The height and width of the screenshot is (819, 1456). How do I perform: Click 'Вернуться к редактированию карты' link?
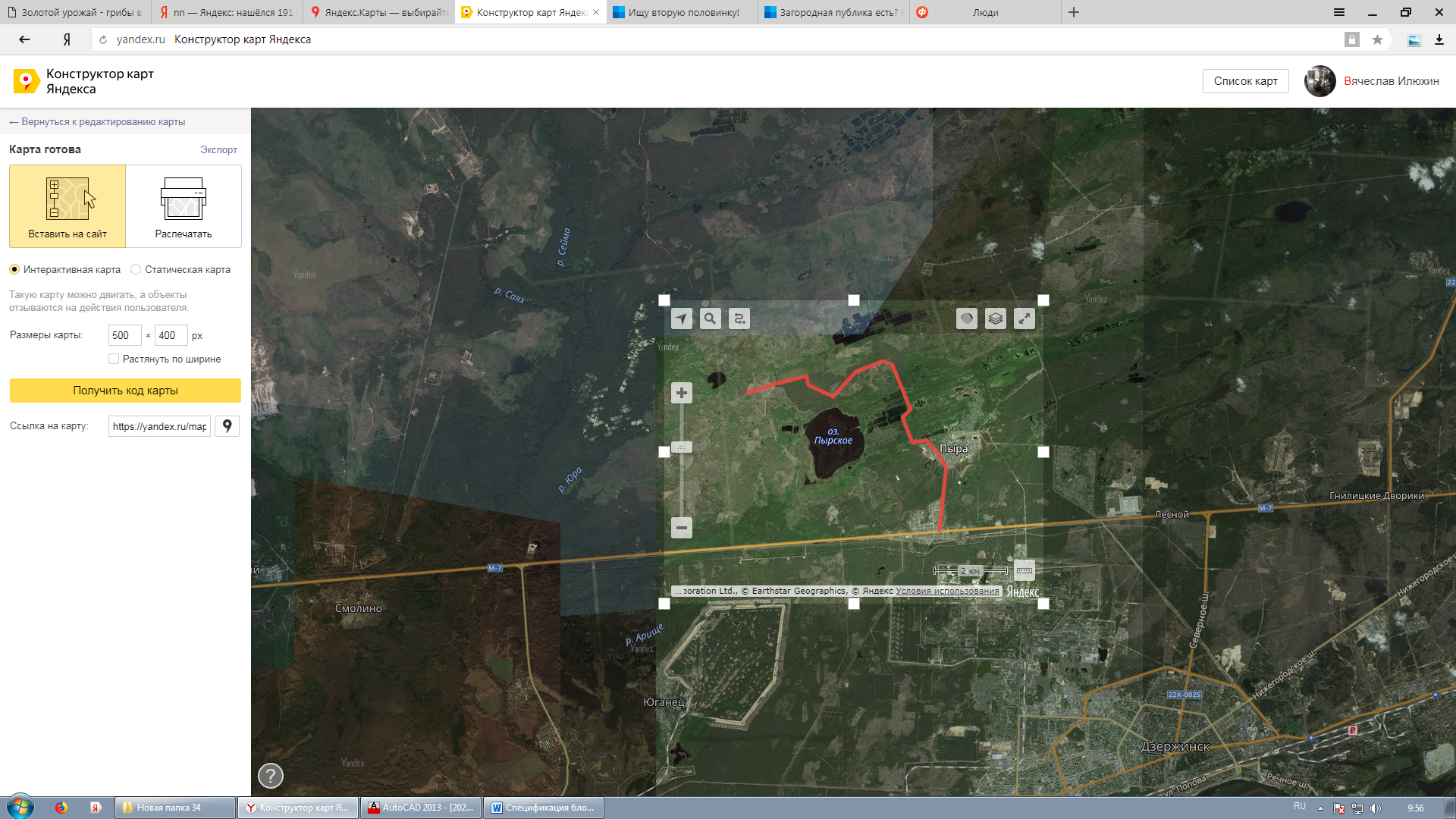[97, 121]
